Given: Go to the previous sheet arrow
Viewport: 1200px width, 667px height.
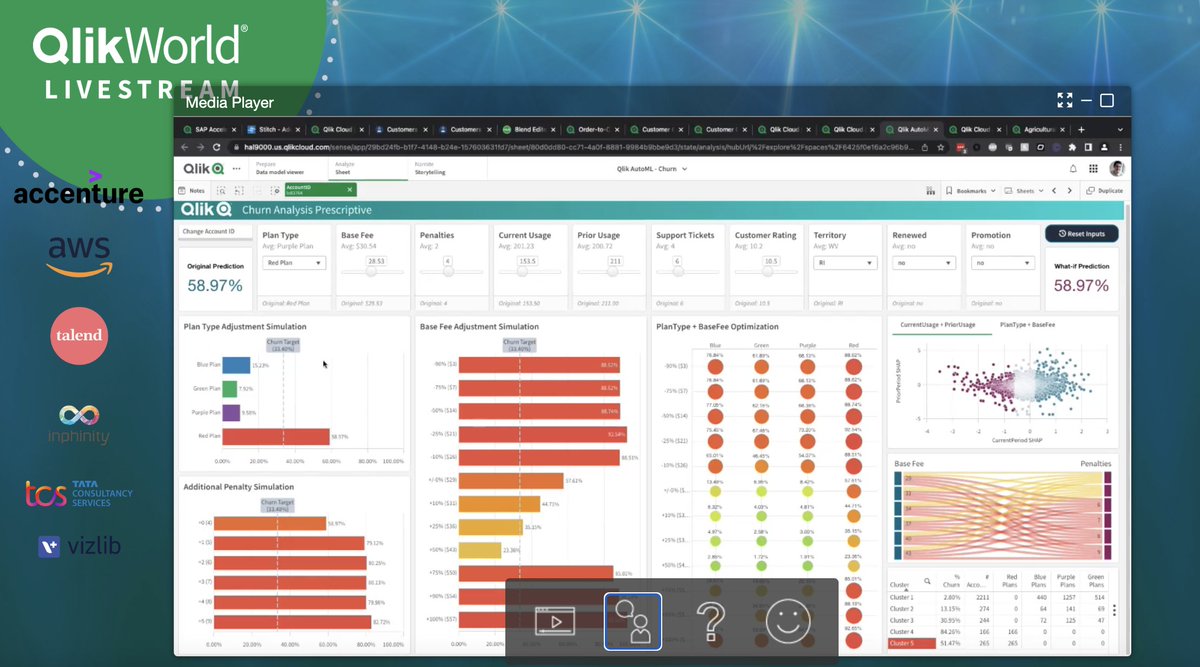Looking at the screenshot, I should [1054, 190].
